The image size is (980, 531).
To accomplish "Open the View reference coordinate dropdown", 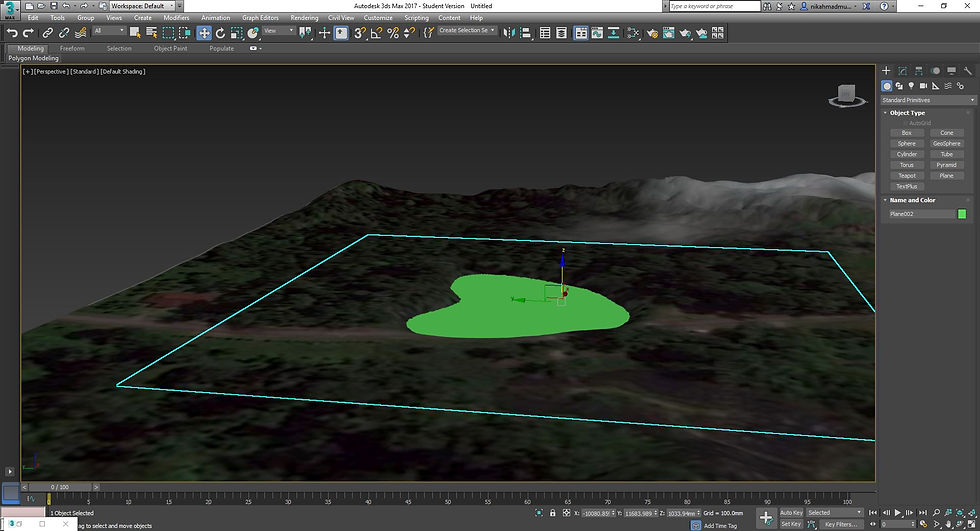I will click(x=278, y=31).
